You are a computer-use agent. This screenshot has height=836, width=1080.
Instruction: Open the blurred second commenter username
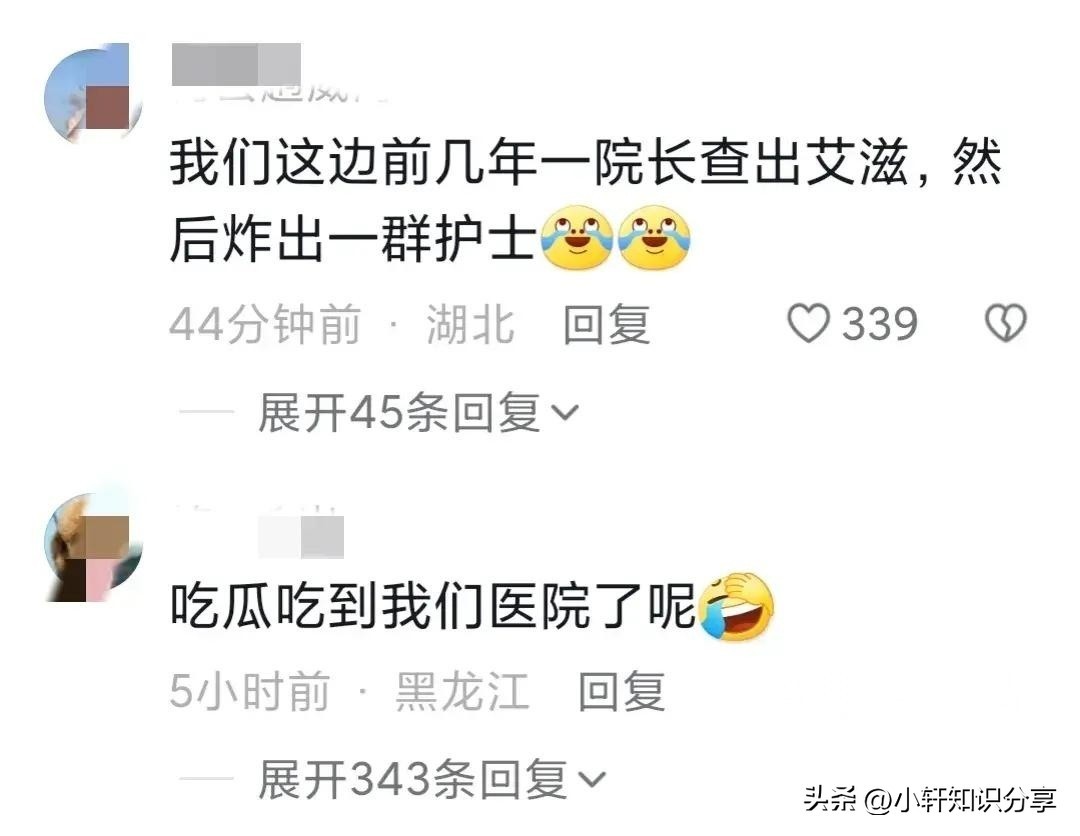tap(301, 537)
